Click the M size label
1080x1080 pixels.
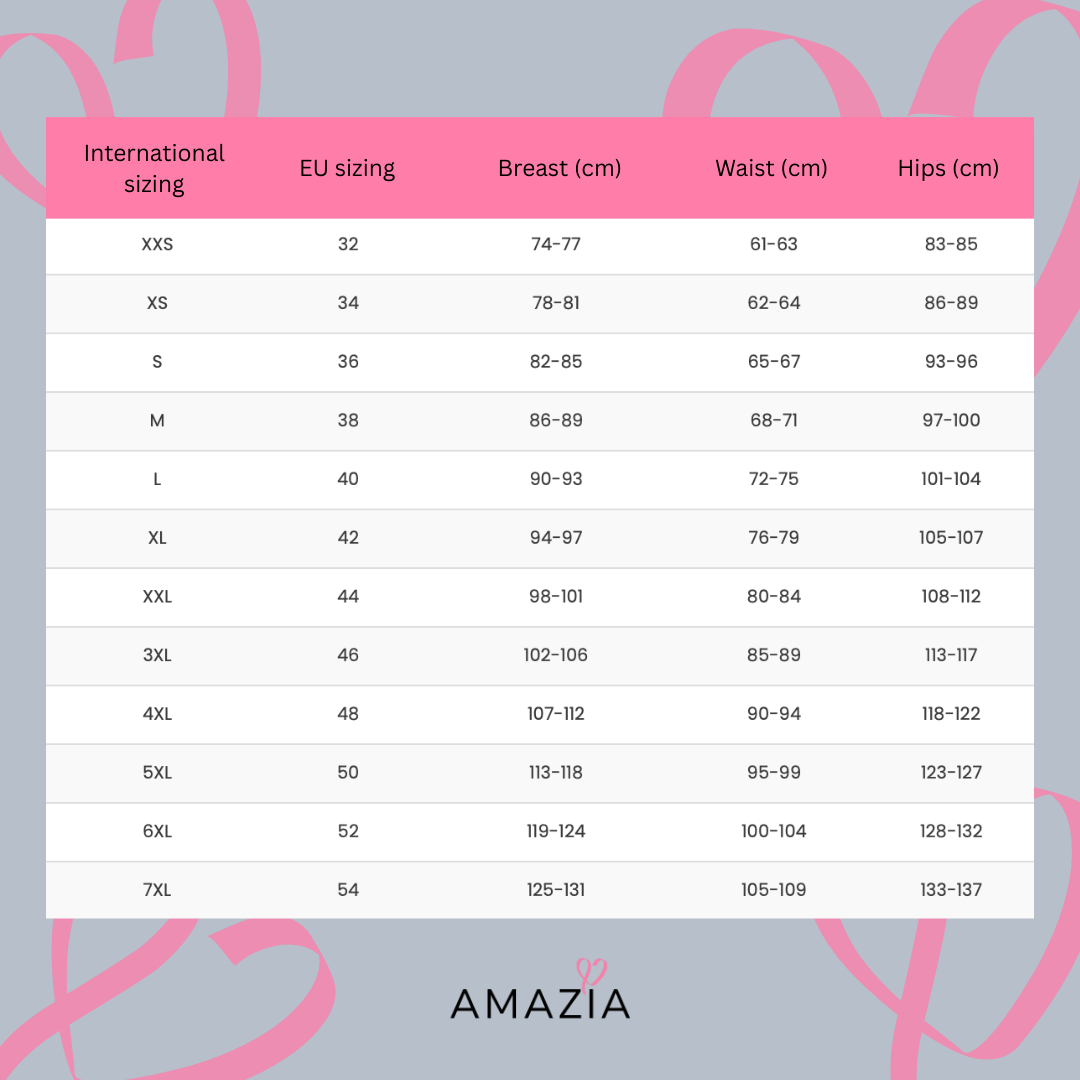[x=157, y=420]
